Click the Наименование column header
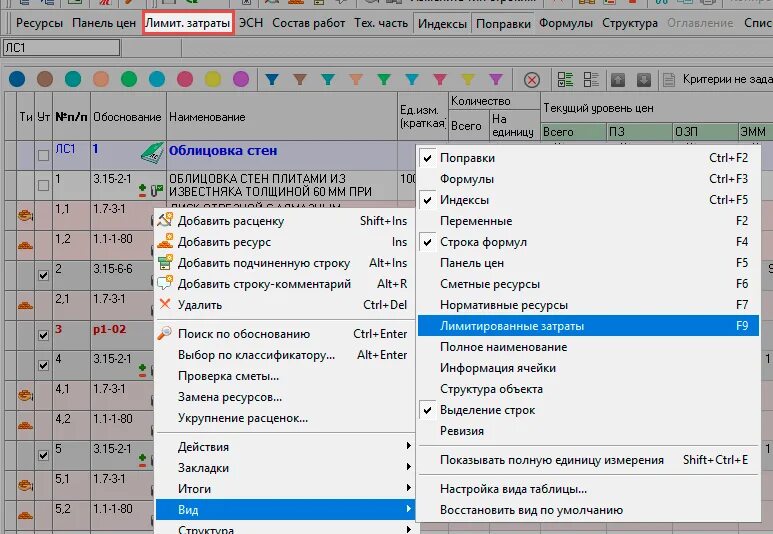Screen dimensions: 773x534 (282, 117)
